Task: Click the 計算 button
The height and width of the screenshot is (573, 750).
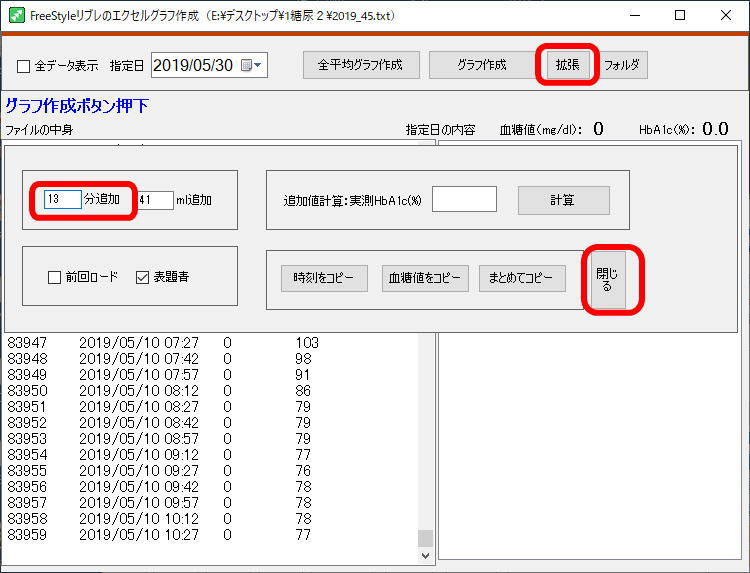Action: point(563,200)
